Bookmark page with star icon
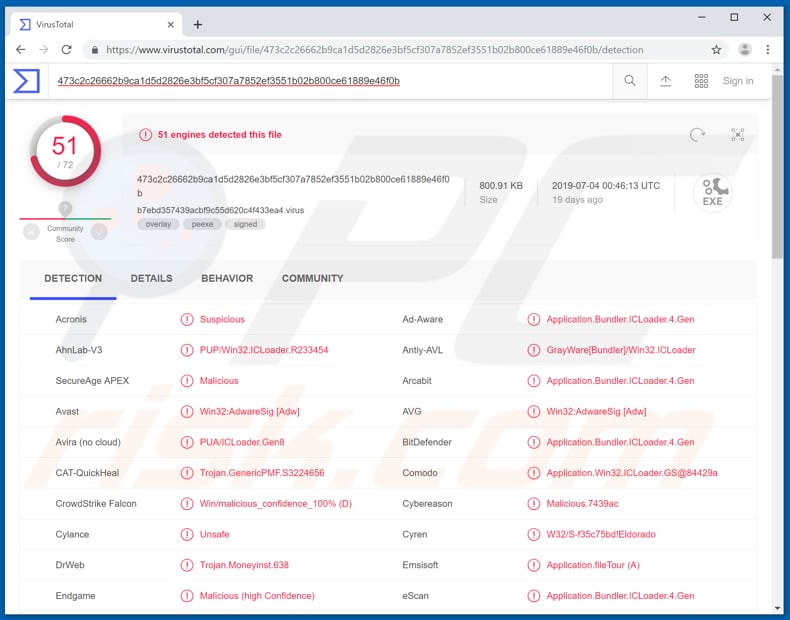 pyautogui.click(x=716, y=49)
